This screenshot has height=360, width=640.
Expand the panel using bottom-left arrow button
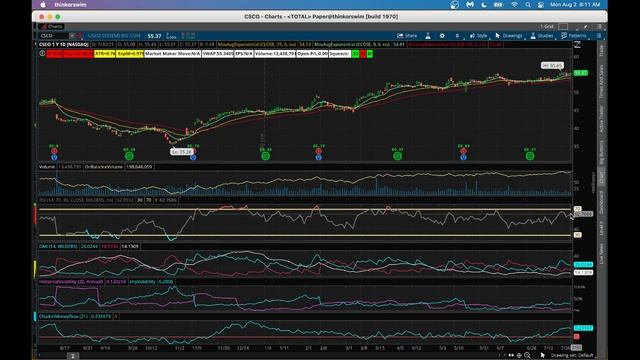pyautogui.click(x=73, y=356)
